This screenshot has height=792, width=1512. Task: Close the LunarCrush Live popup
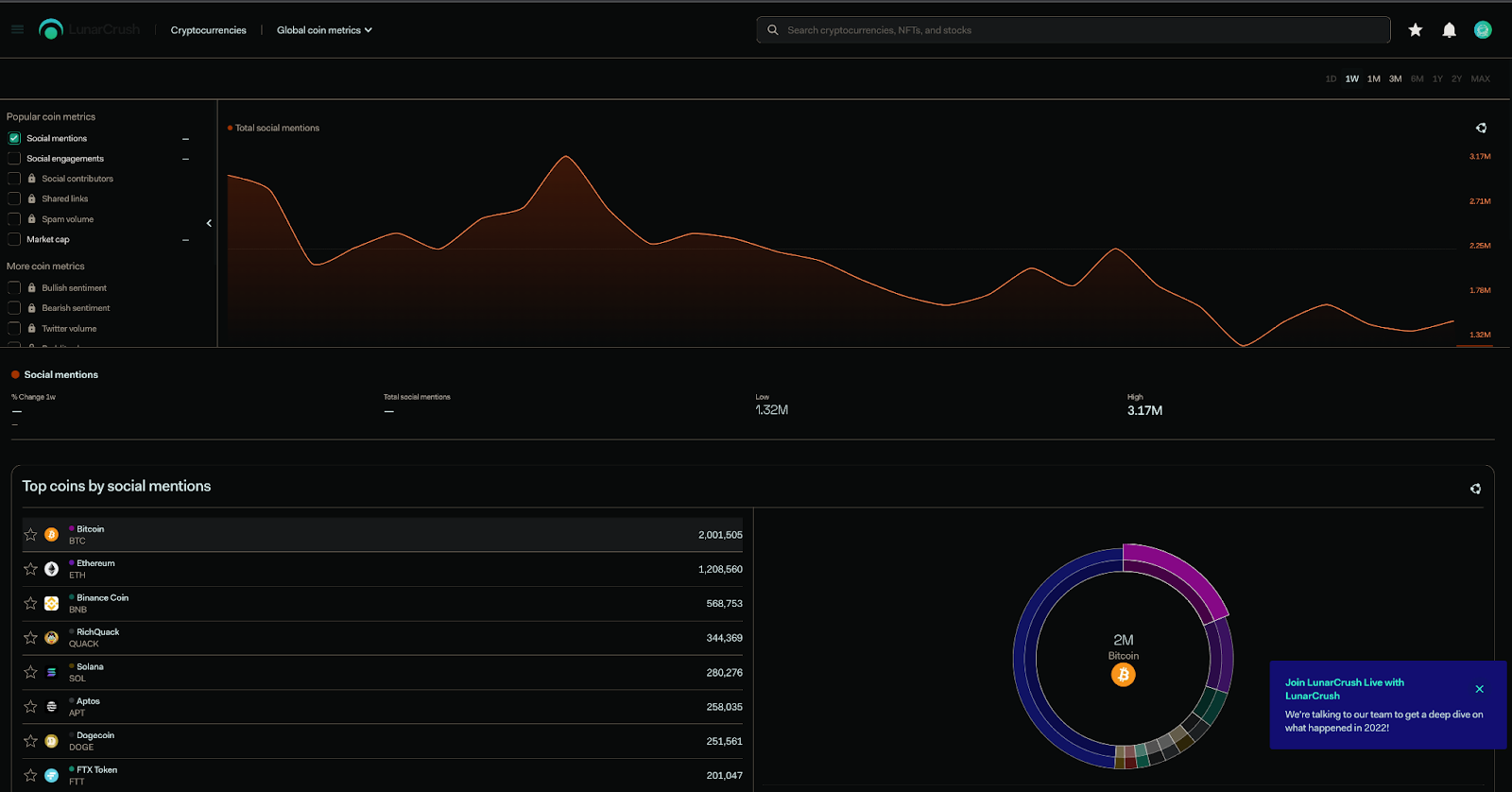point(1479,689)
